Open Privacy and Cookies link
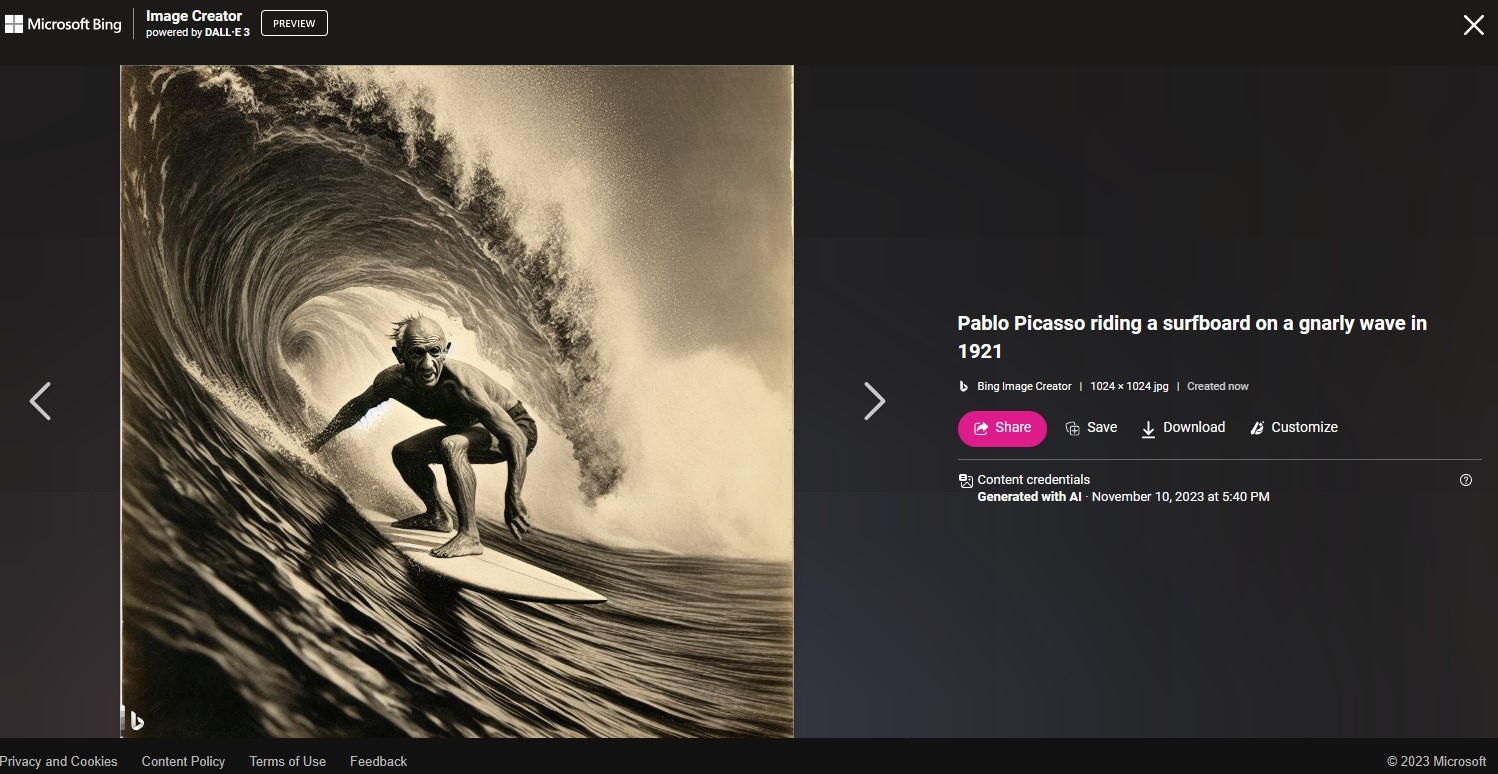This screenshot has height=774, width=1498. [x=59, y=761]
